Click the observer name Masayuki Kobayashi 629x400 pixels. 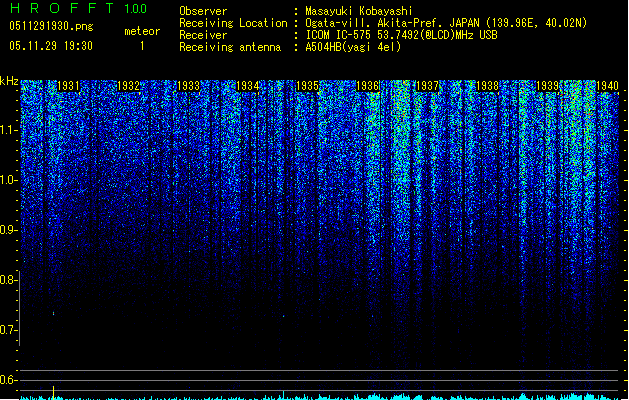pyautogui.click(x=359, y=11)
